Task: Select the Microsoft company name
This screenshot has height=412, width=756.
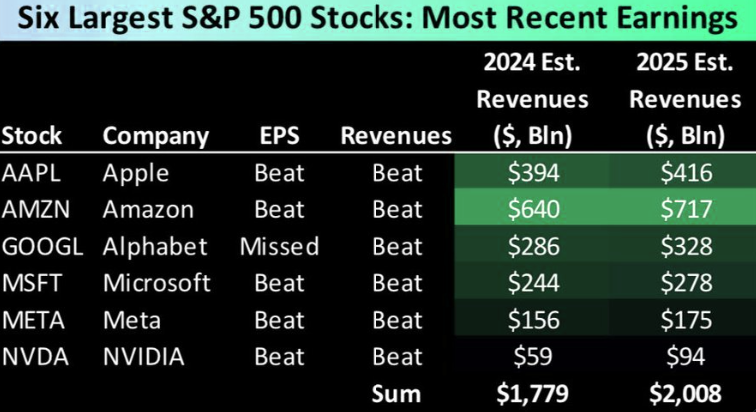Action: tap(156, 283)
